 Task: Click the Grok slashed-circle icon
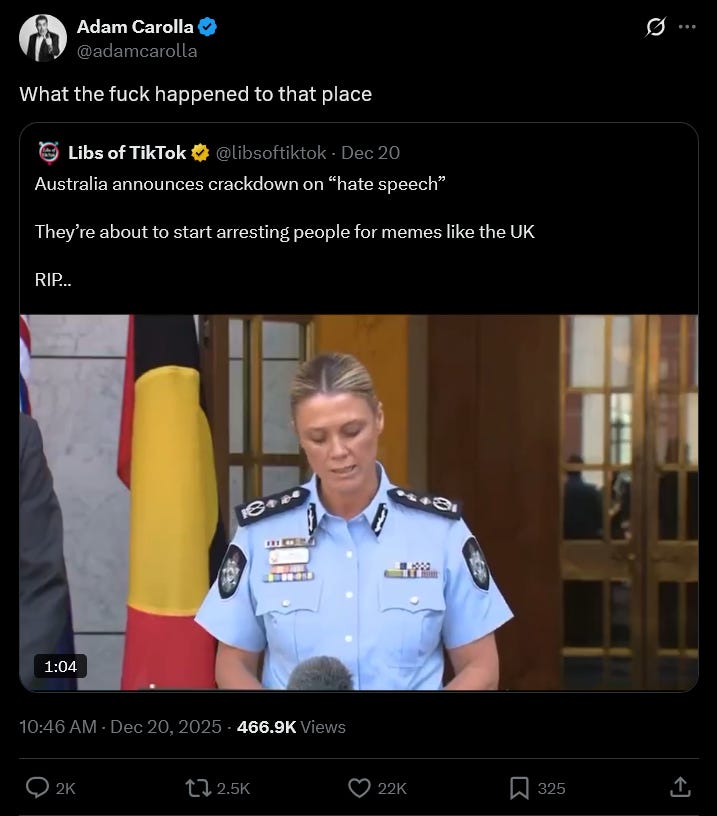pyautogui.click(x=655, y=27)
